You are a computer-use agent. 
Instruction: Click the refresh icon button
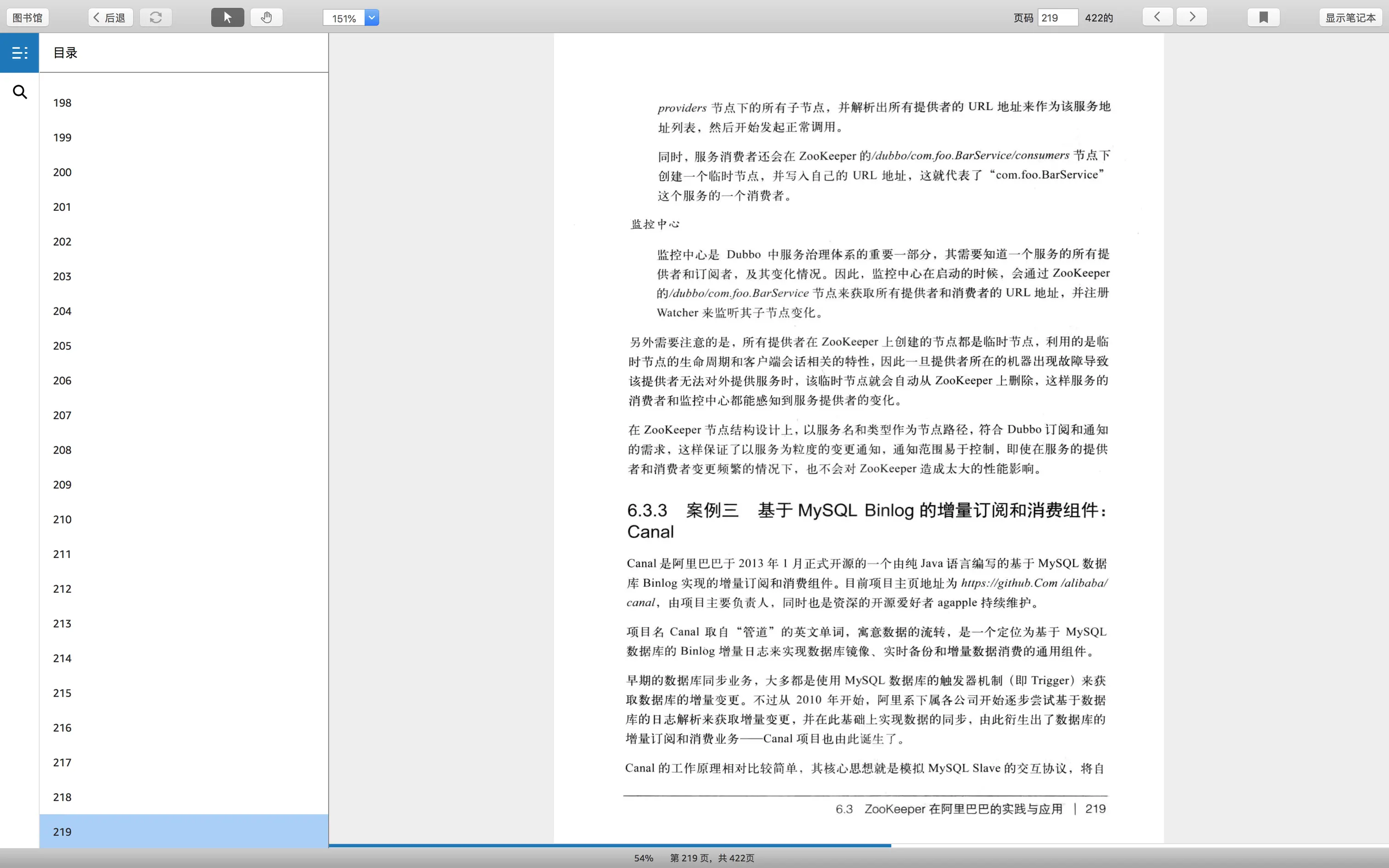[x=156, y=17]
